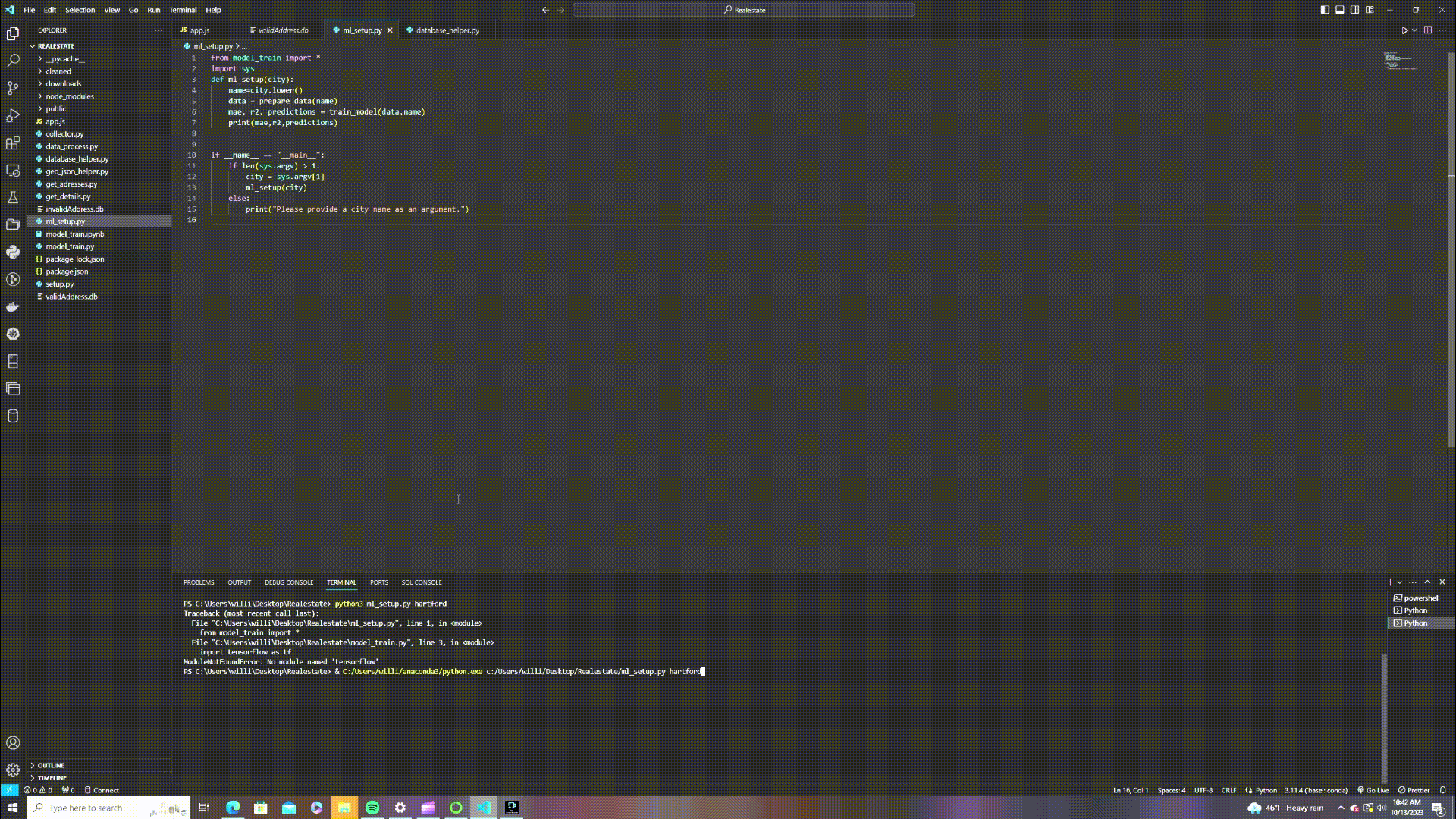Go to line via Ln 16, Col 1
Viewport: 1456px width, 819px height.
click(x=1131, y=790)
